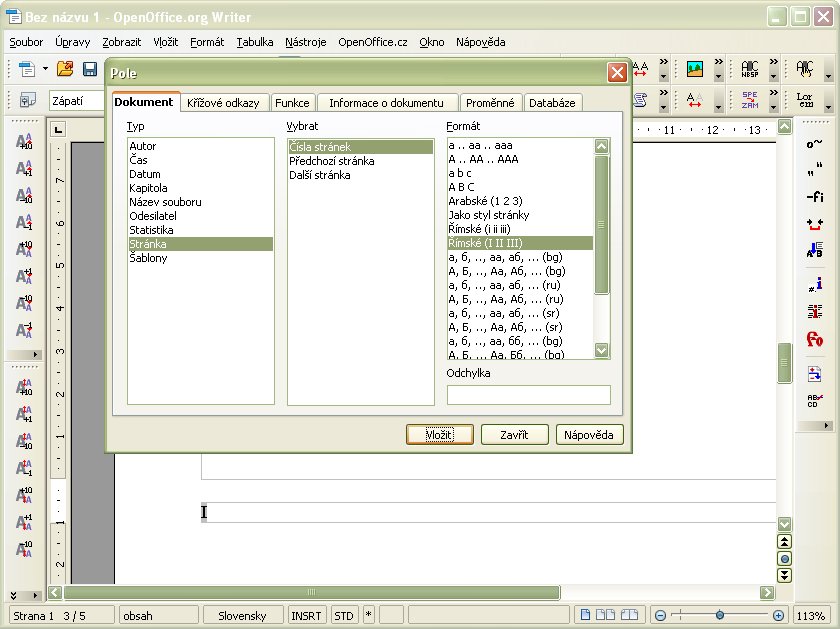Click horizontal scrollbar right arrow of document
Image resolution: width=840 pixels, height=629 pixels.
pyautogui.click(x=767, y=592)
